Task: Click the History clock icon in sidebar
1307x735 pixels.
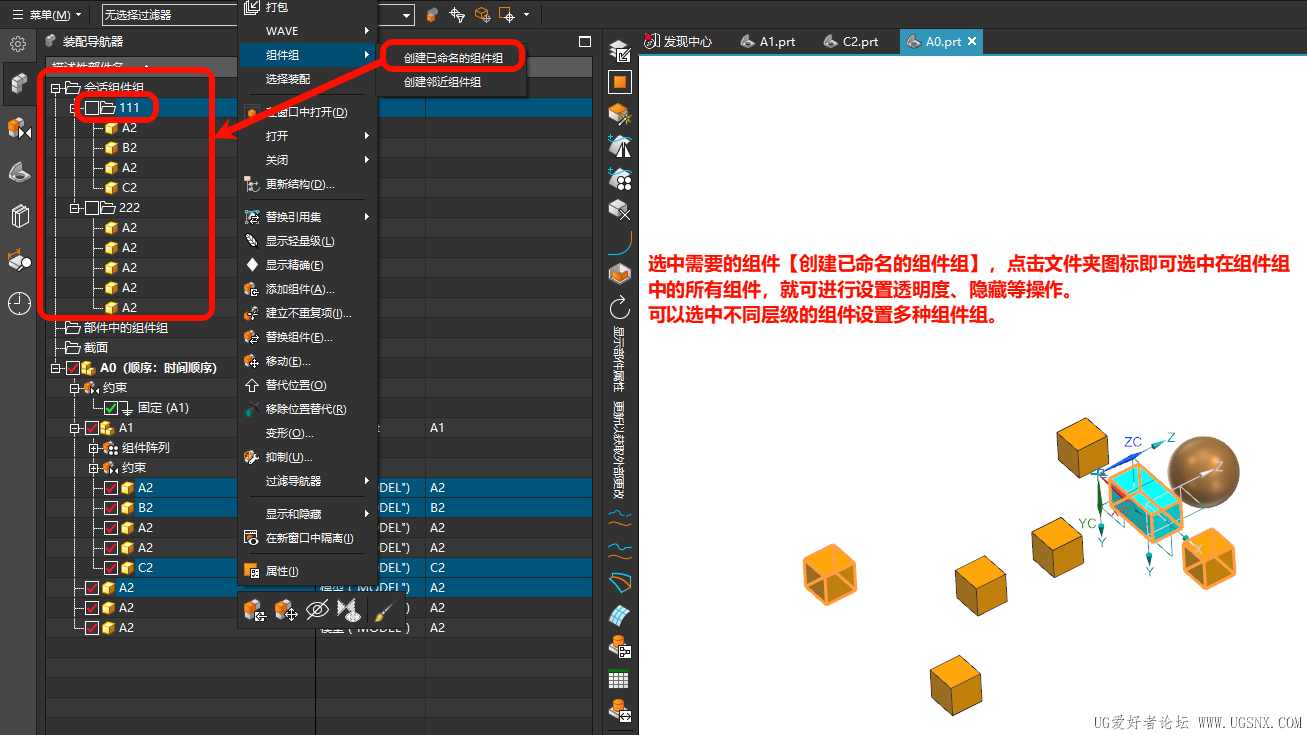Action: pyautogui.click(x=19, y=304)
